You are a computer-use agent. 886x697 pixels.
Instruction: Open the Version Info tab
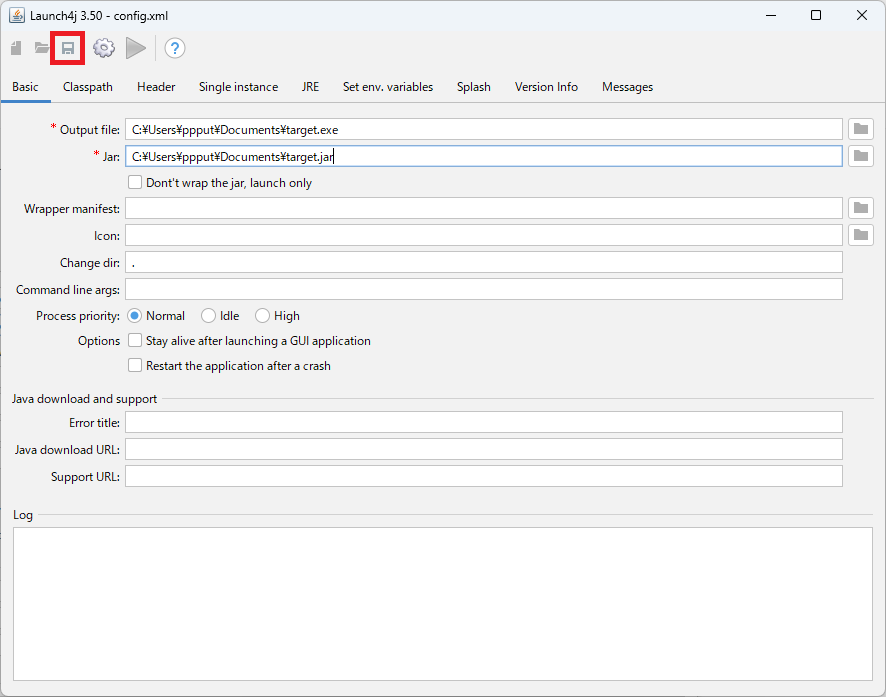tap(546, 87)
